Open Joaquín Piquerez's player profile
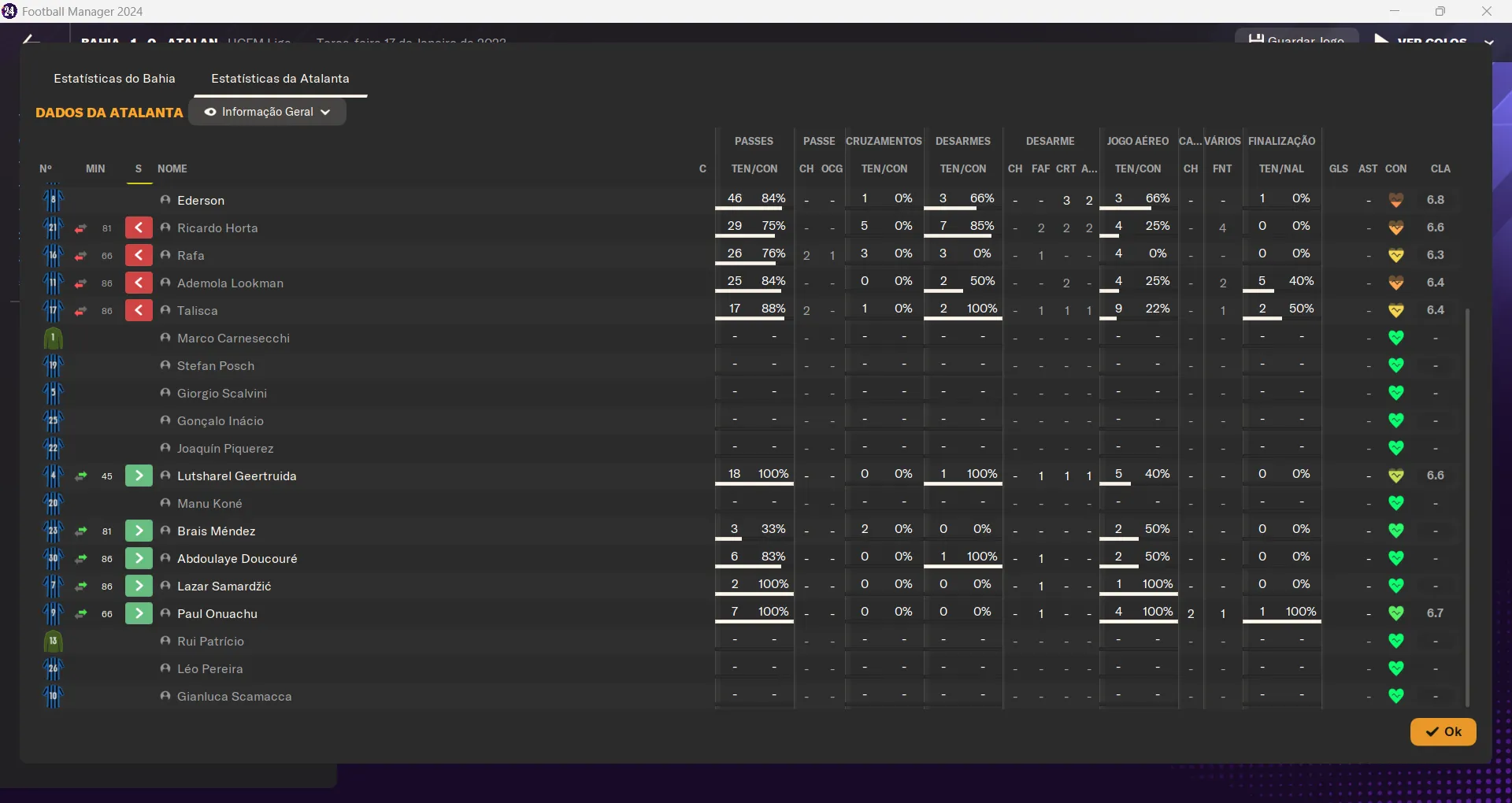1512x803 pixels. [225, 449]
